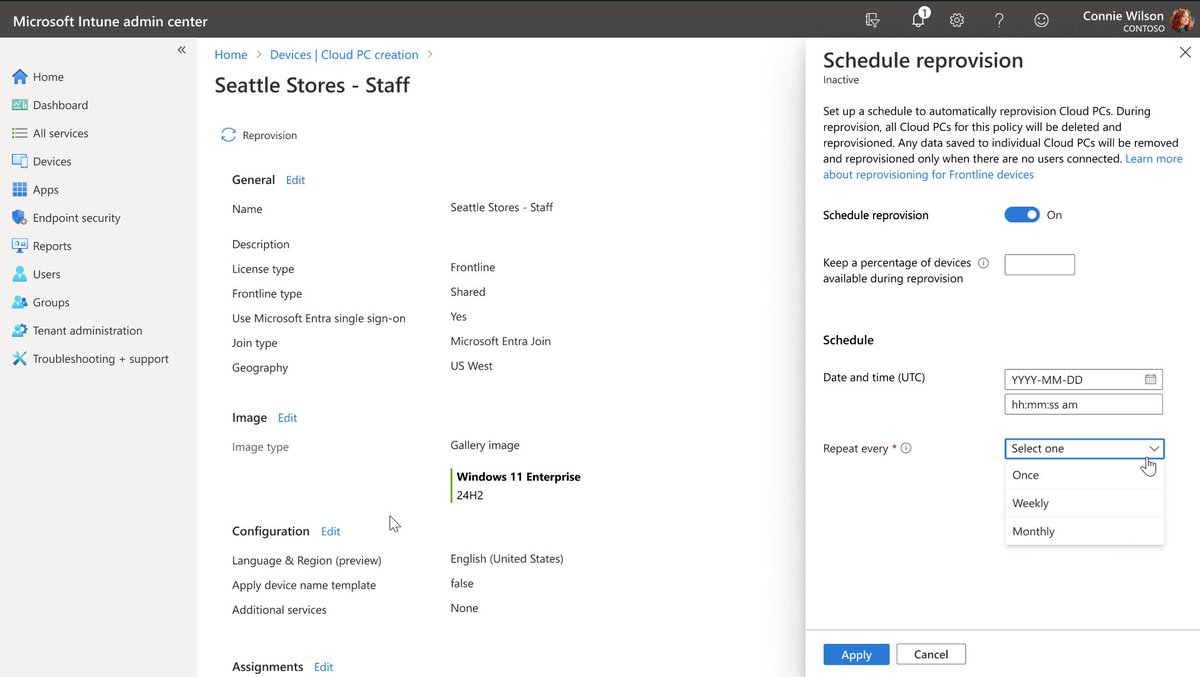Click the Apply button
The height and width of the screenshot is (677, 1200).
click(x=856, y=654)
